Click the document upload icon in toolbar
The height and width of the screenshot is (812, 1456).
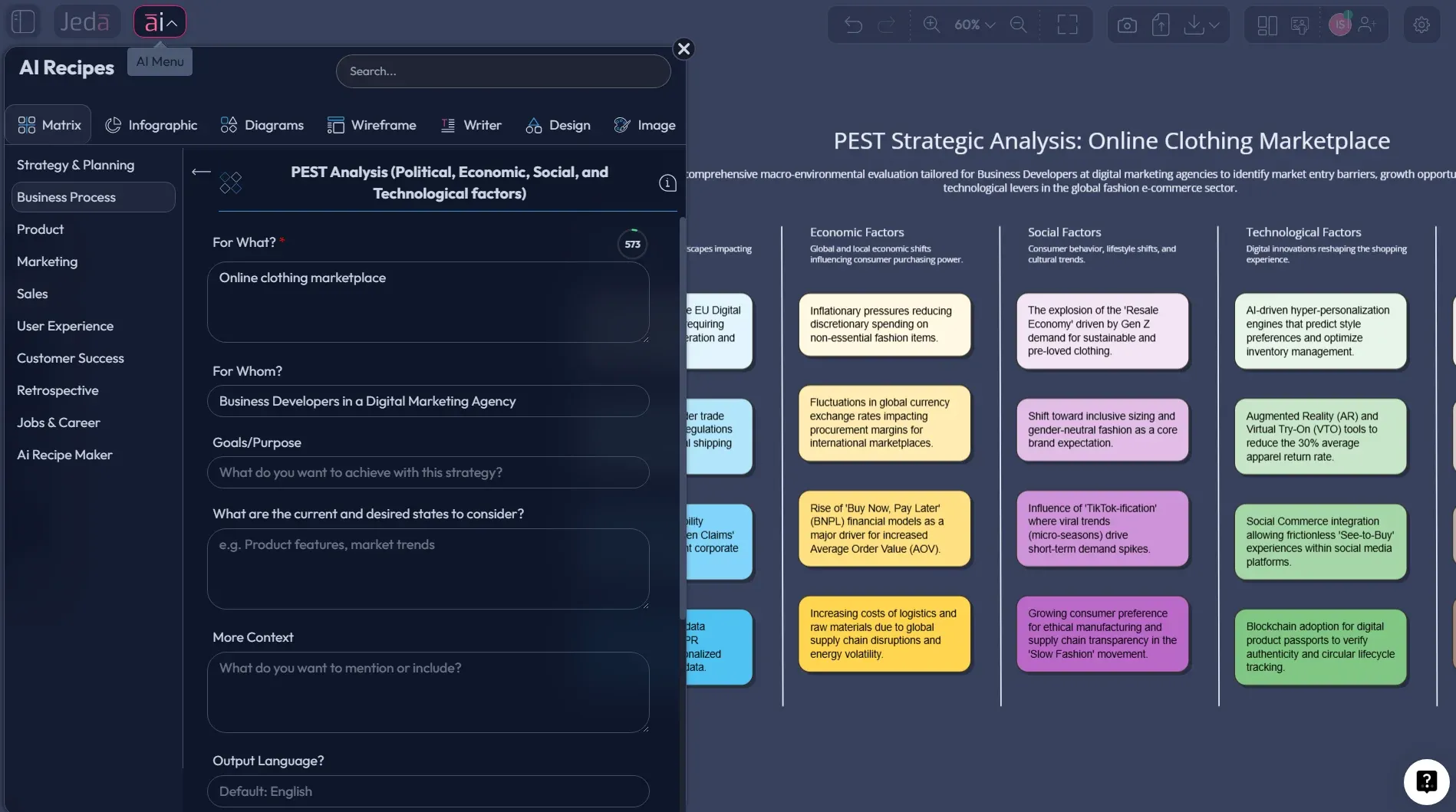[x=1161, y=24]
